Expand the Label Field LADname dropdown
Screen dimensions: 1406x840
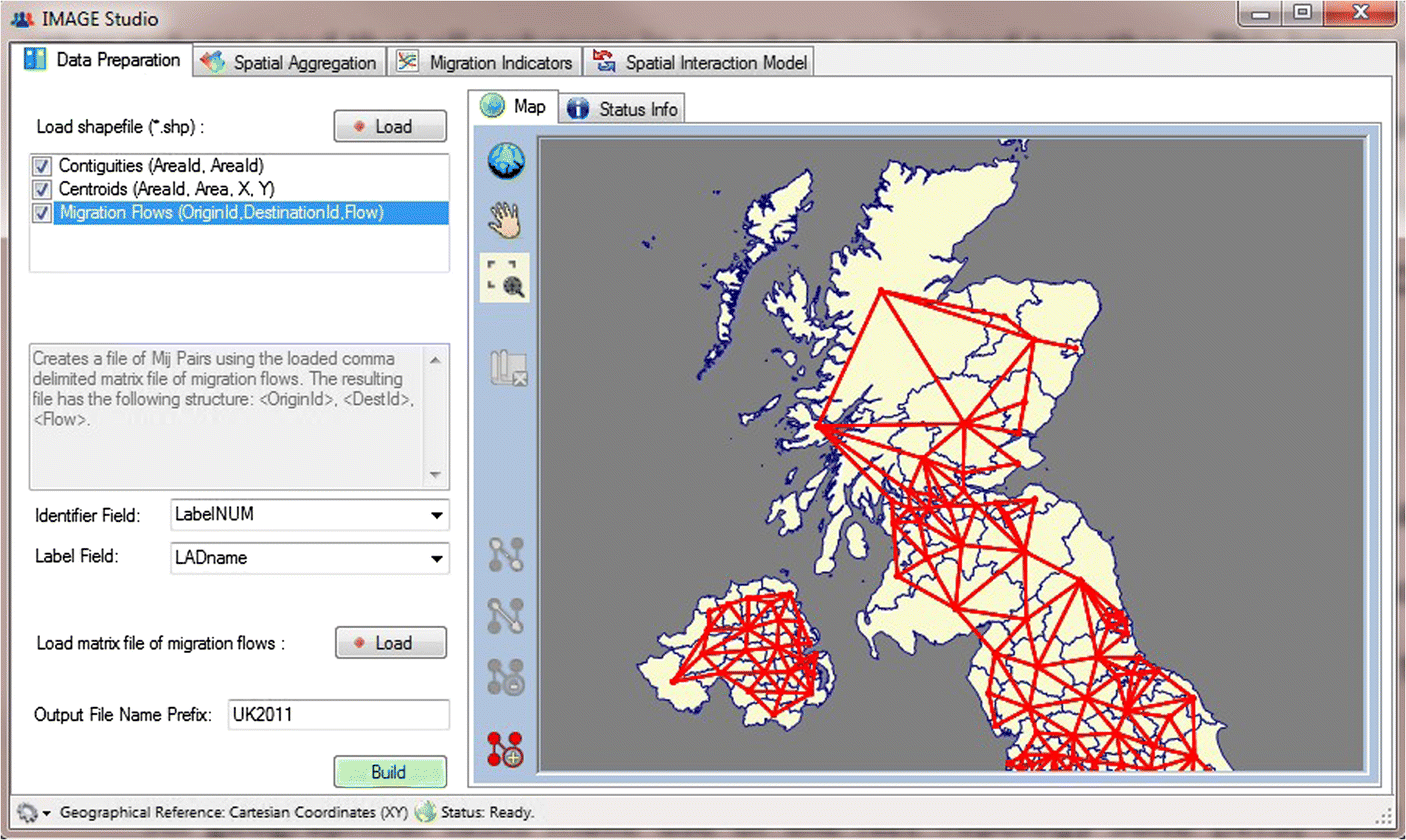[436, 558]
